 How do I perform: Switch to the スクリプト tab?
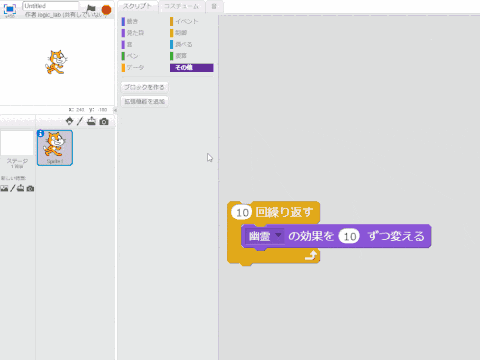[x=137, y=6]
